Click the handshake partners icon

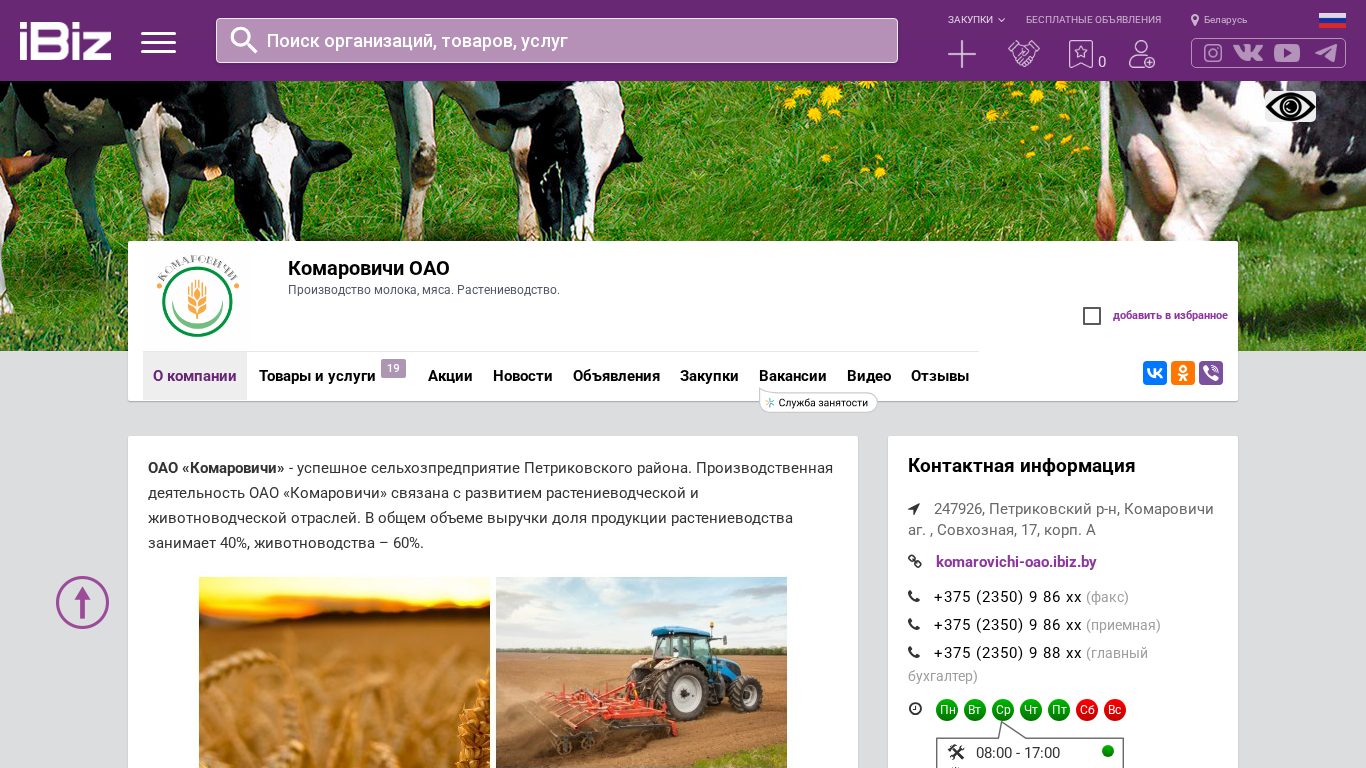pyautogui.click(x=1023, y=54)
